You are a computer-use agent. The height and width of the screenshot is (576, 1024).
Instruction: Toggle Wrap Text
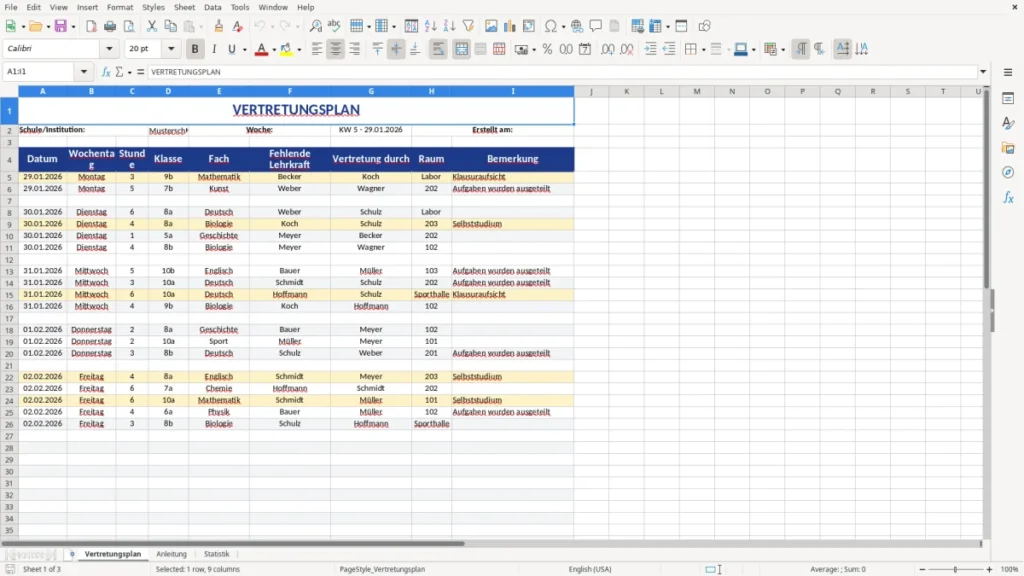[x=438, y=49]
